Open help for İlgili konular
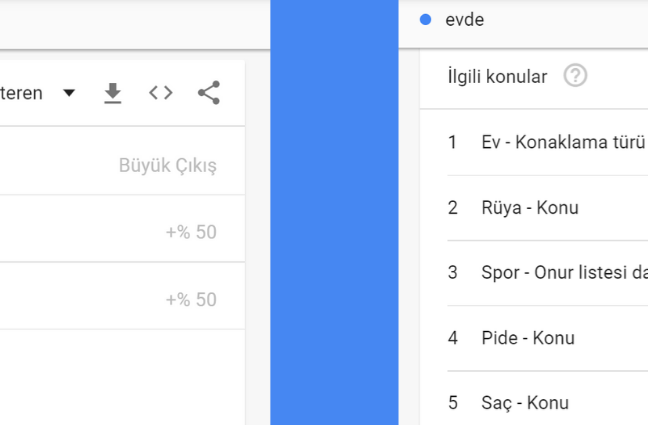This screenshot has height=425, width=648. (x=575, y=76)
